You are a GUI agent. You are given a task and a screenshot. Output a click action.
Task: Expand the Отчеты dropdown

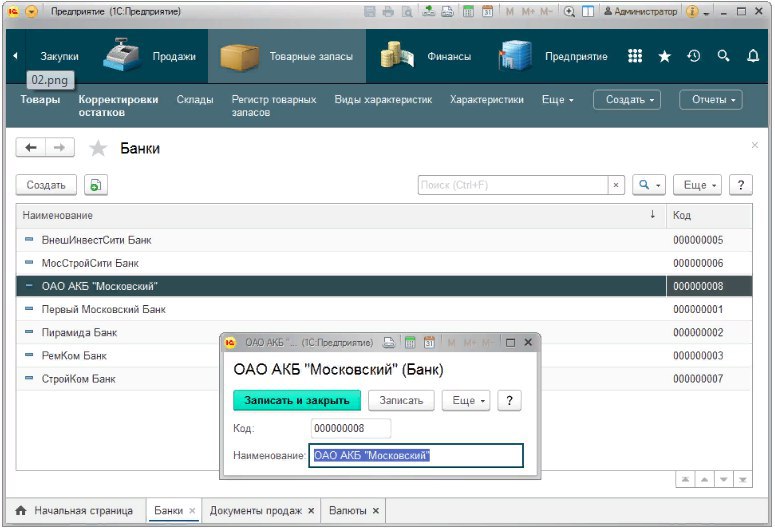(711, 99)
